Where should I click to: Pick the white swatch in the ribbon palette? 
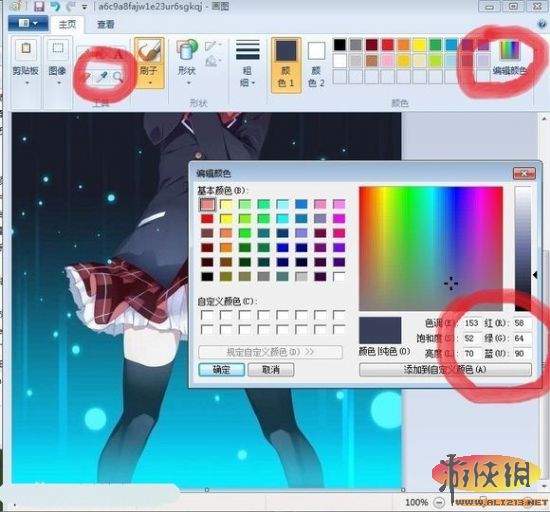[x=340, y=61]
